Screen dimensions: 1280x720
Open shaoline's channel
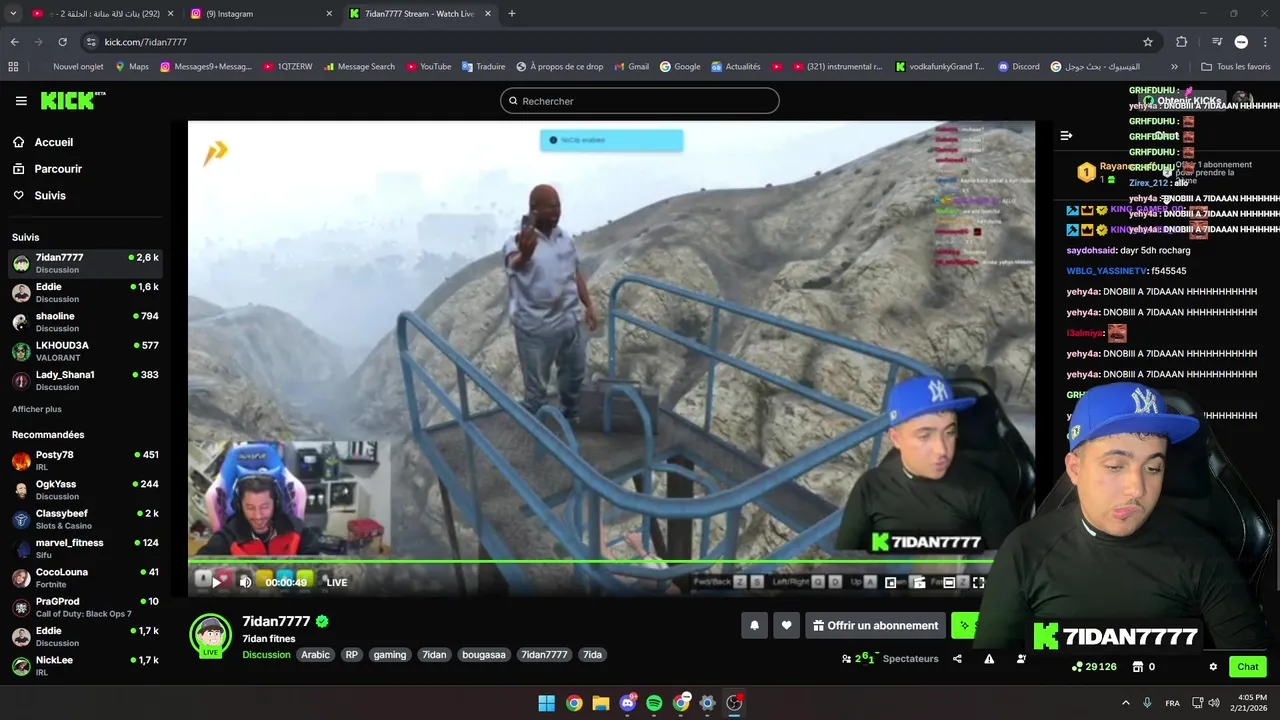pyautogui.click(x=85, y=321)
